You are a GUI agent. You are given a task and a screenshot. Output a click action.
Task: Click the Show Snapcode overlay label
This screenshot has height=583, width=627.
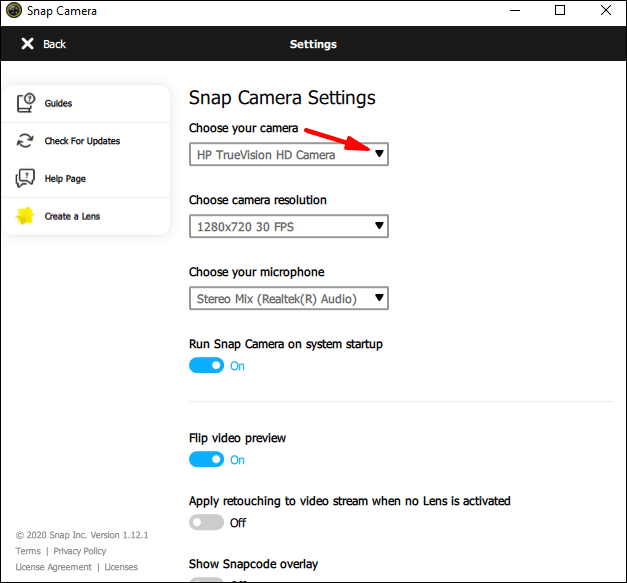point(253,564)
